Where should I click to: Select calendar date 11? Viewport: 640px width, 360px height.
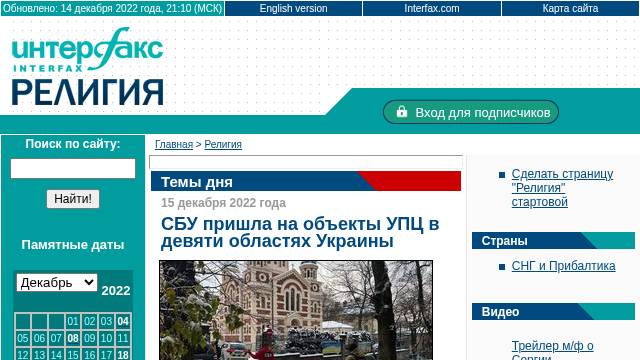tap(123, 338)
